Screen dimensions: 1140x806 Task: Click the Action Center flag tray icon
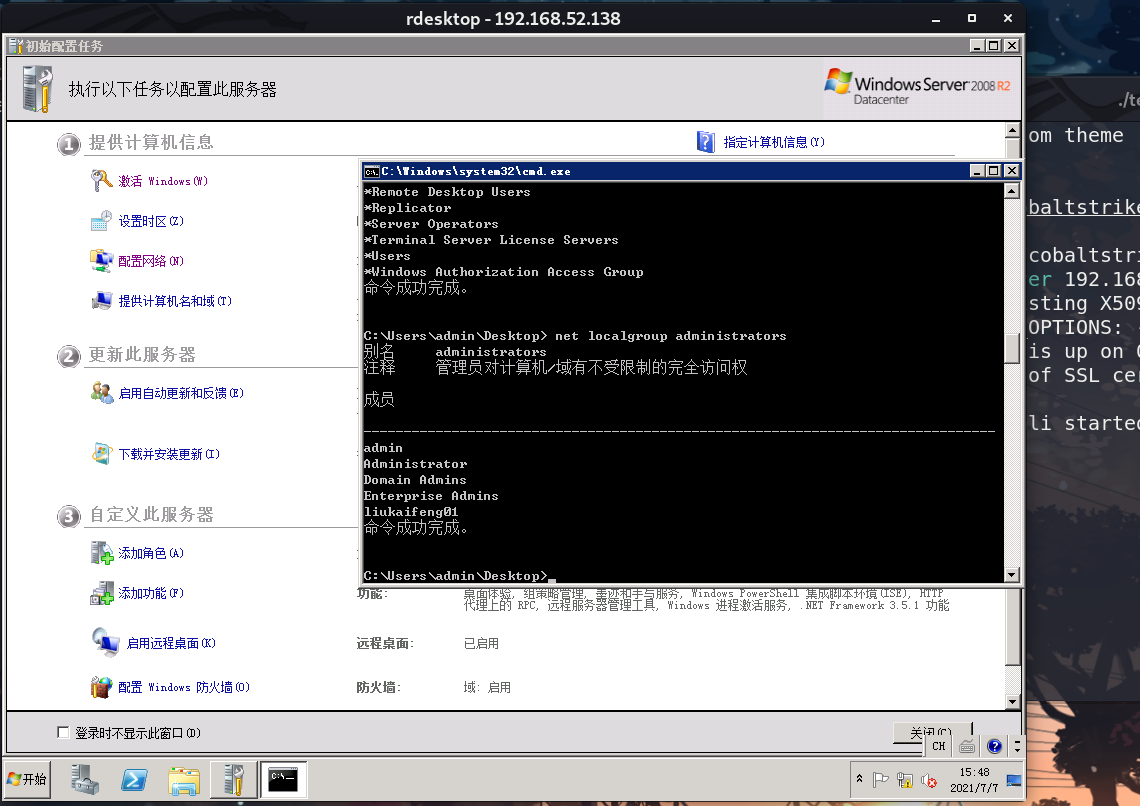[880, 780]
